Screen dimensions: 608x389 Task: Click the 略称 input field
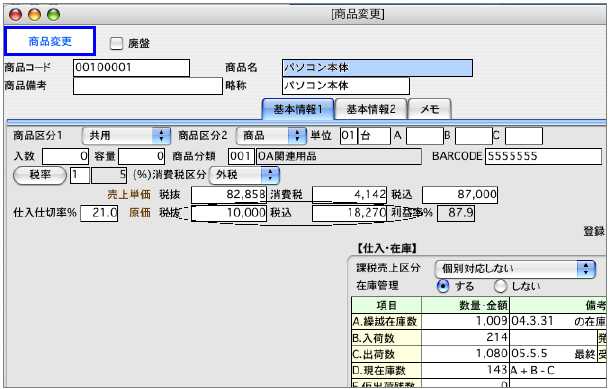pyautogui.click(x=346, y=86)
